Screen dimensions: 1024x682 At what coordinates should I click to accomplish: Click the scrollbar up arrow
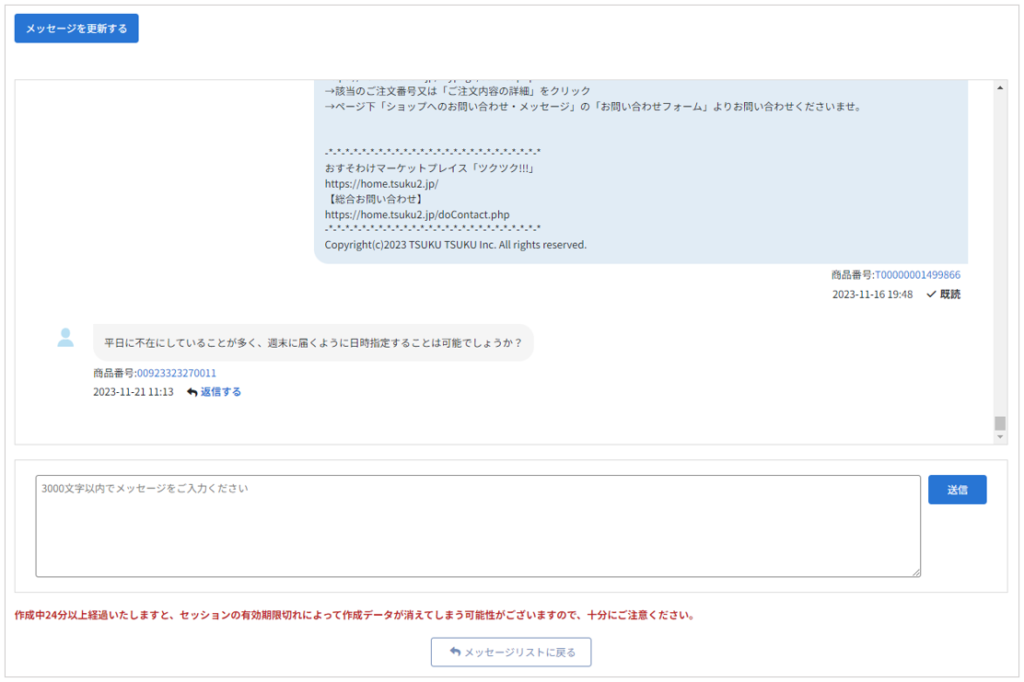coord(1000,88)
